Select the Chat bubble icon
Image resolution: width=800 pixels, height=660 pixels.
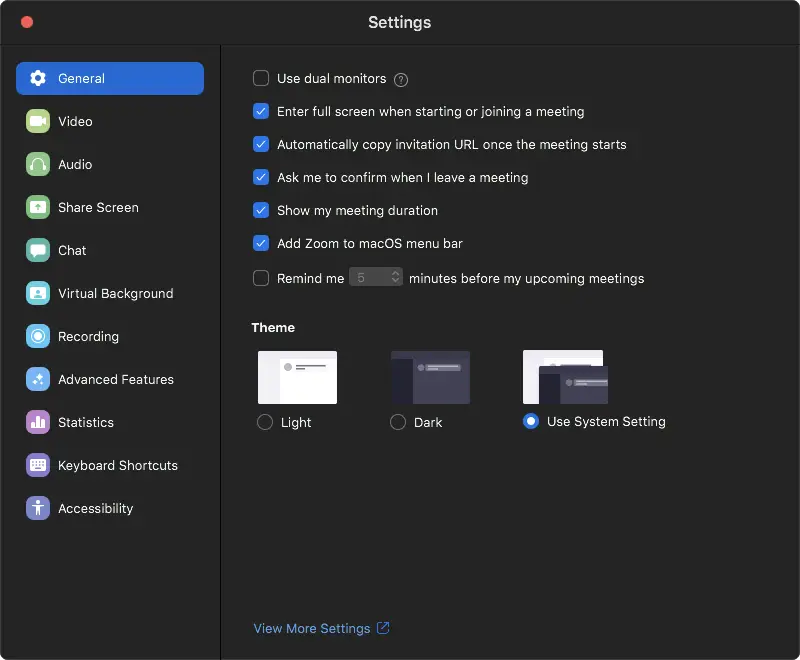tap(37, 250)
